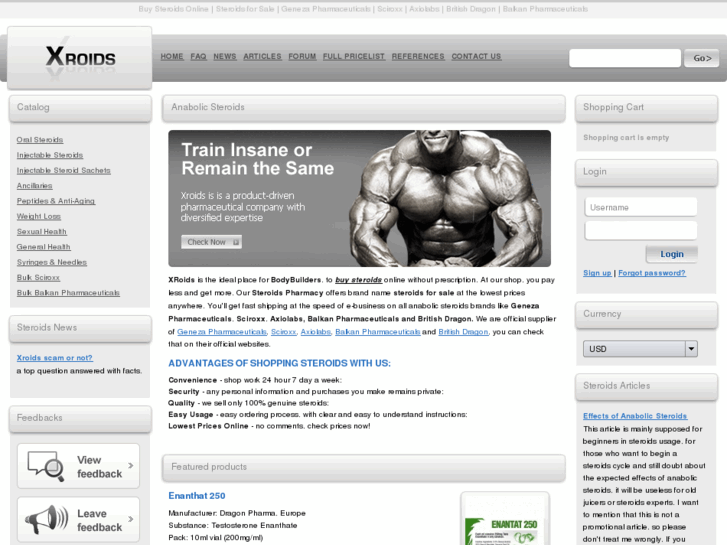Image resolution: width=727 pixels, height=545 pixels.
Task: Open CONTACT US page
Action: click(476, 57)
